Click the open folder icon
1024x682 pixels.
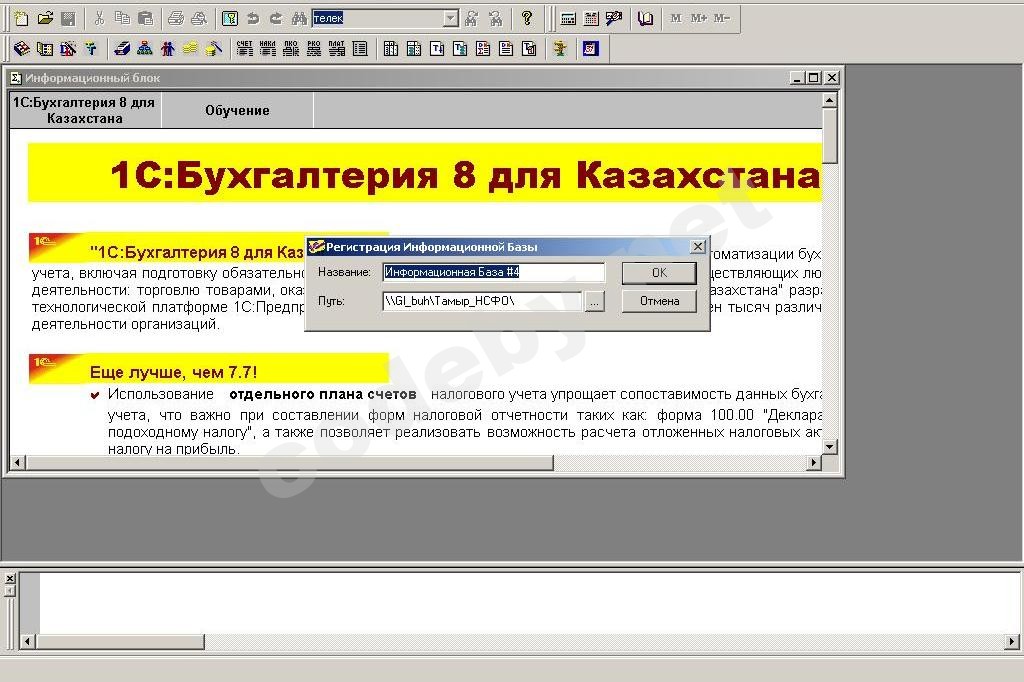pos(45,18)
